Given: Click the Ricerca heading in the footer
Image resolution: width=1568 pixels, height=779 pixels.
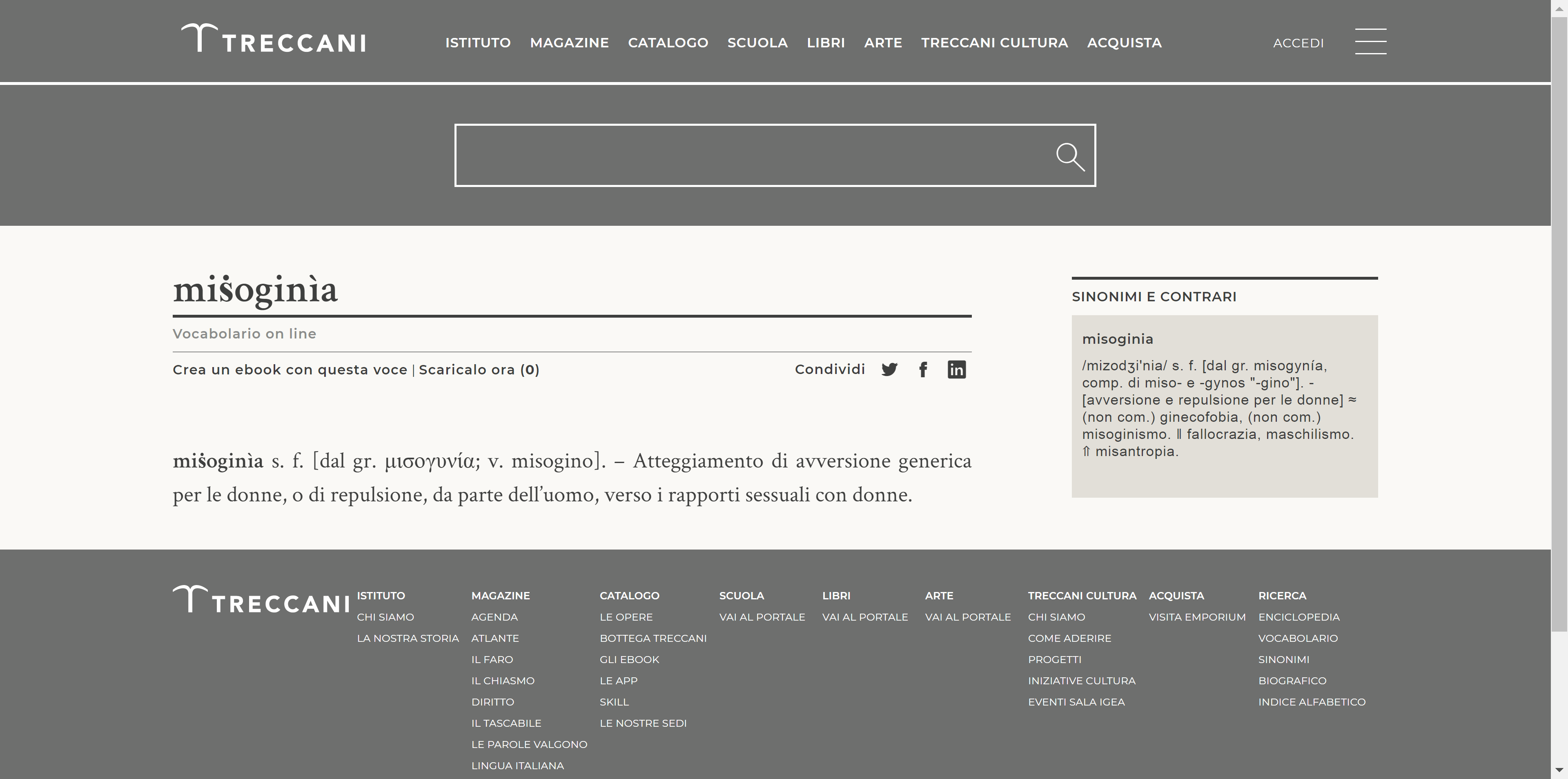Looking at the screenshot, I should [x=1282, y=596].
